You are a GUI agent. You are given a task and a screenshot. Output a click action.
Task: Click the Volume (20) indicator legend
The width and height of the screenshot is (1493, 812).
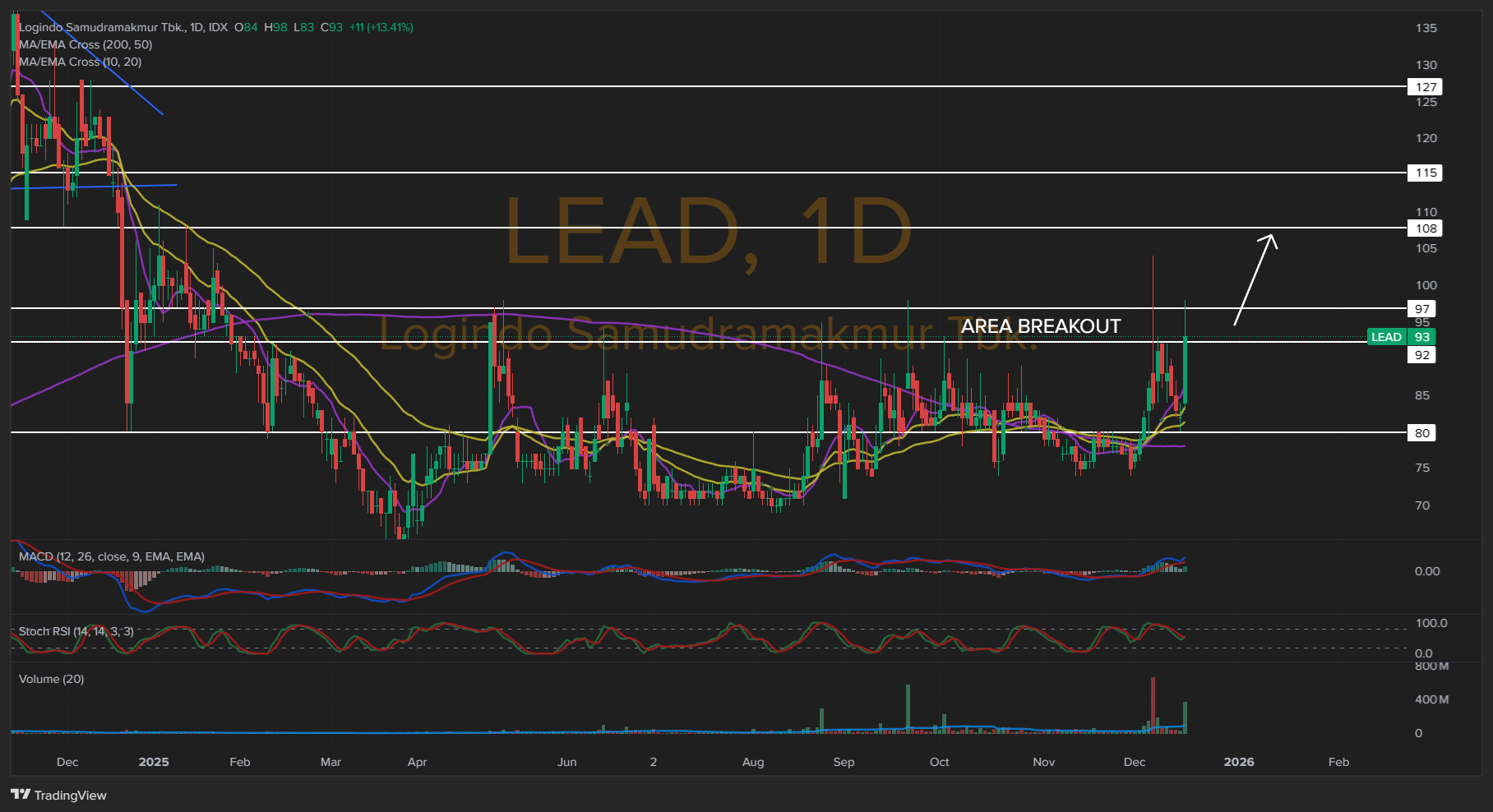pos(51,679)
